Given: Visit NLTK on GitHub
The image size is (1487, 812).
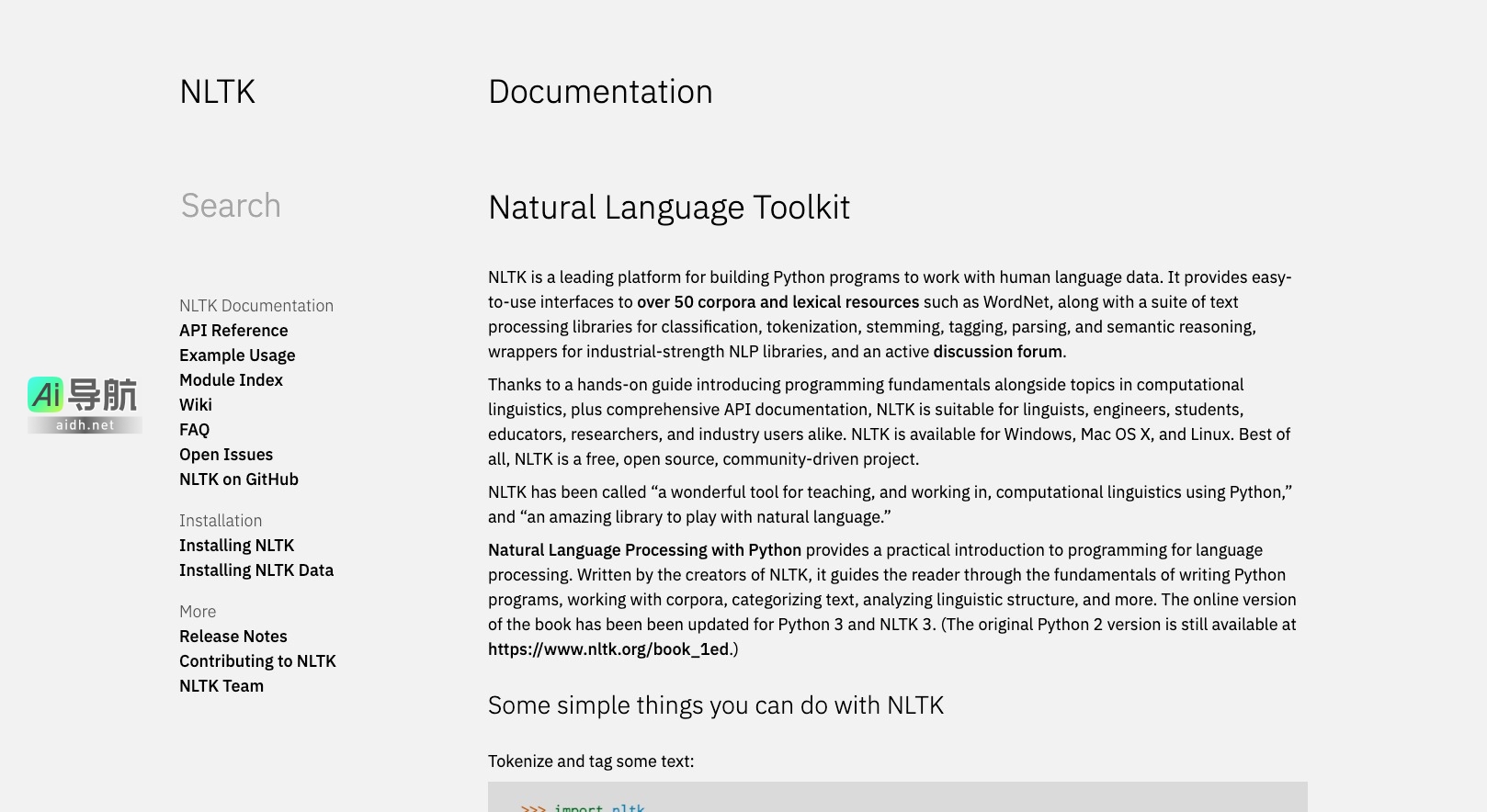Looking at the screenshot, I should [x=239, y=479].
